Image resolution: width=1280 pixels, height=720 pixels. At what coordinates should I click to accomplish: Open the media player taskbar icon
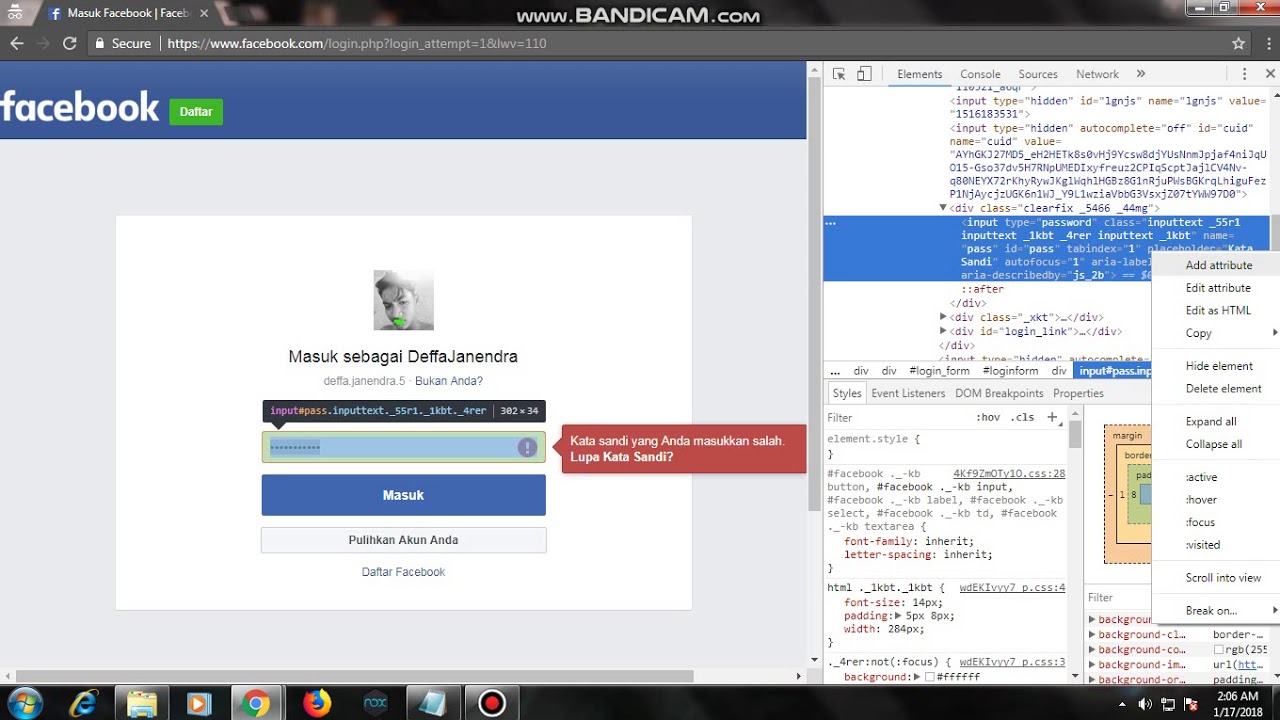click(198, 704)
